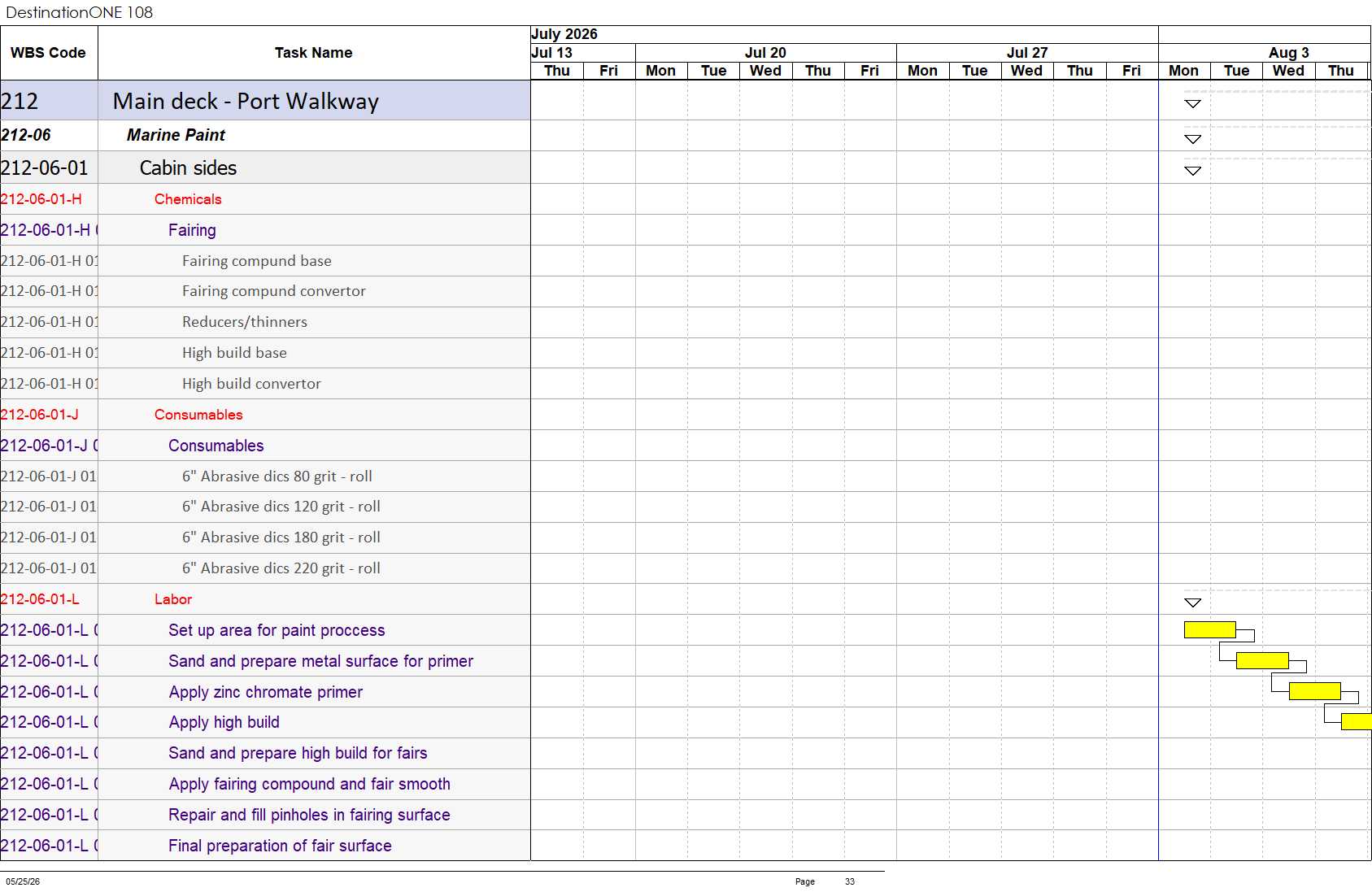
Task: Click WBS code 212-06-01 cell
Action: coord(49,168)
